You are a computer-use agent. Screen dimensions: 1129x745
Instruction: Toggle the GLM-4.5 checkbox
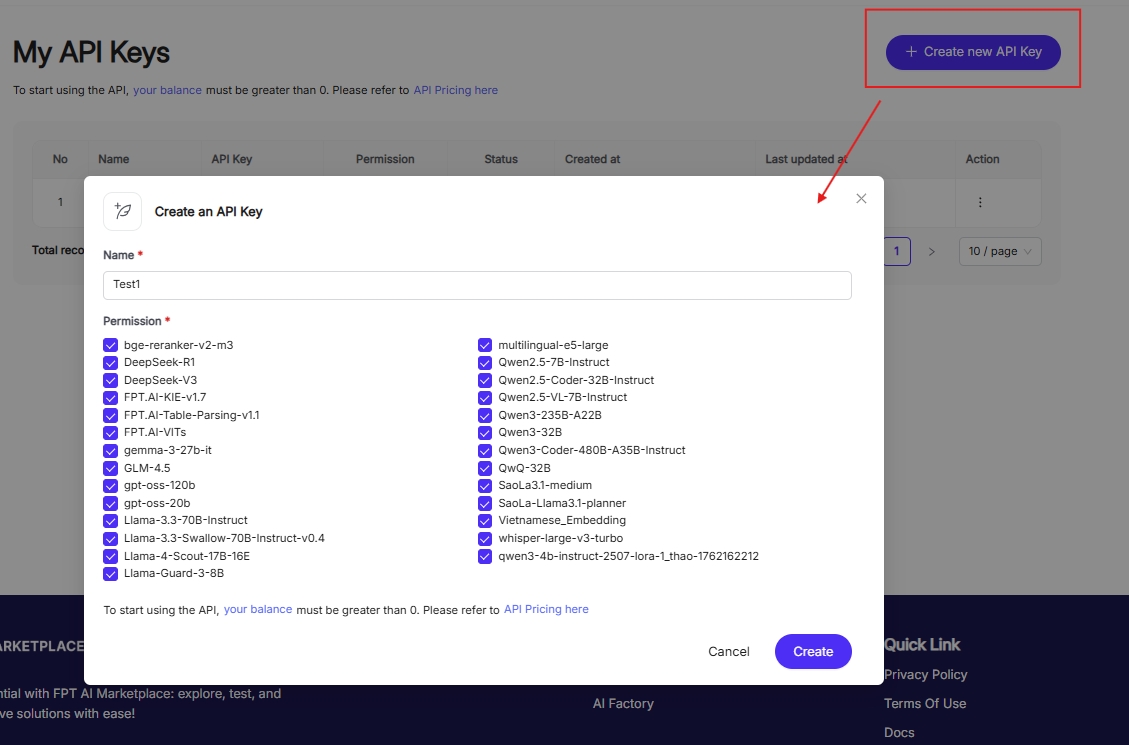(111, 468)
